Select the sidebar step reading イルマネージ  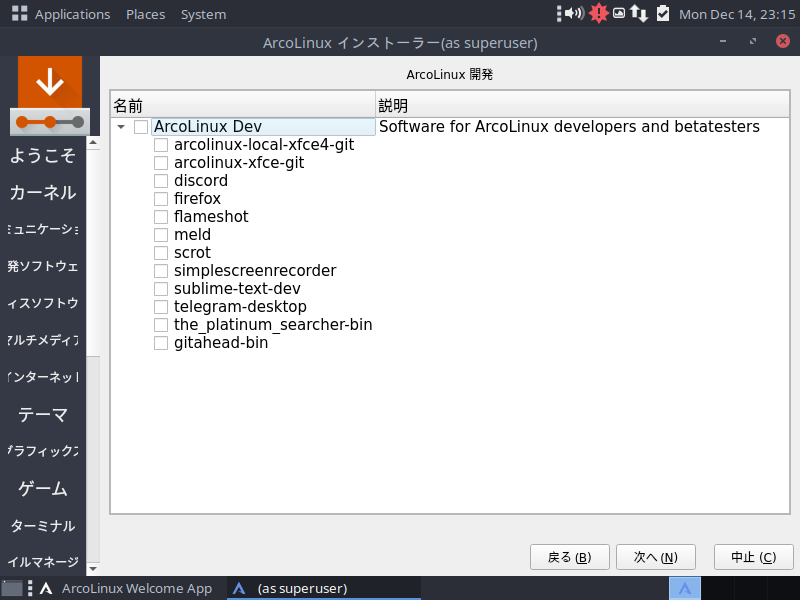coord(43,562)
